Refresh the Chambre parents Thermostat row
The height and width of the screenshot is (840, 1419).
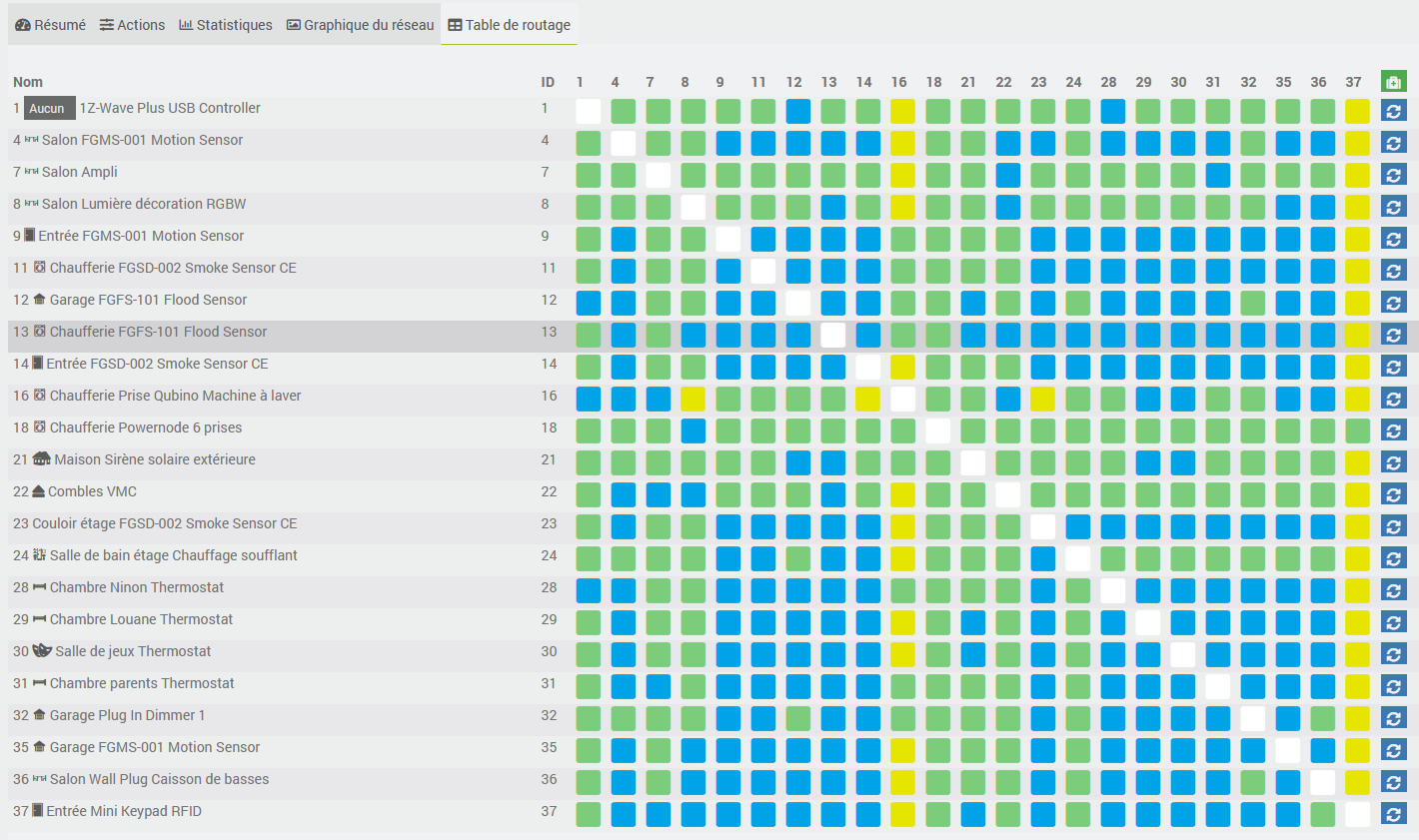pyautogui.click(x=1394, y=686)
